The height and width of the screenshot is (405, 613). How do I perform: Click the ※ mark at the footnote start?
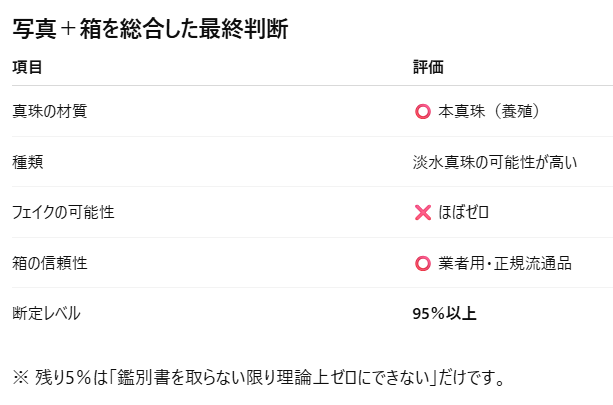click(x=20, y=378)
